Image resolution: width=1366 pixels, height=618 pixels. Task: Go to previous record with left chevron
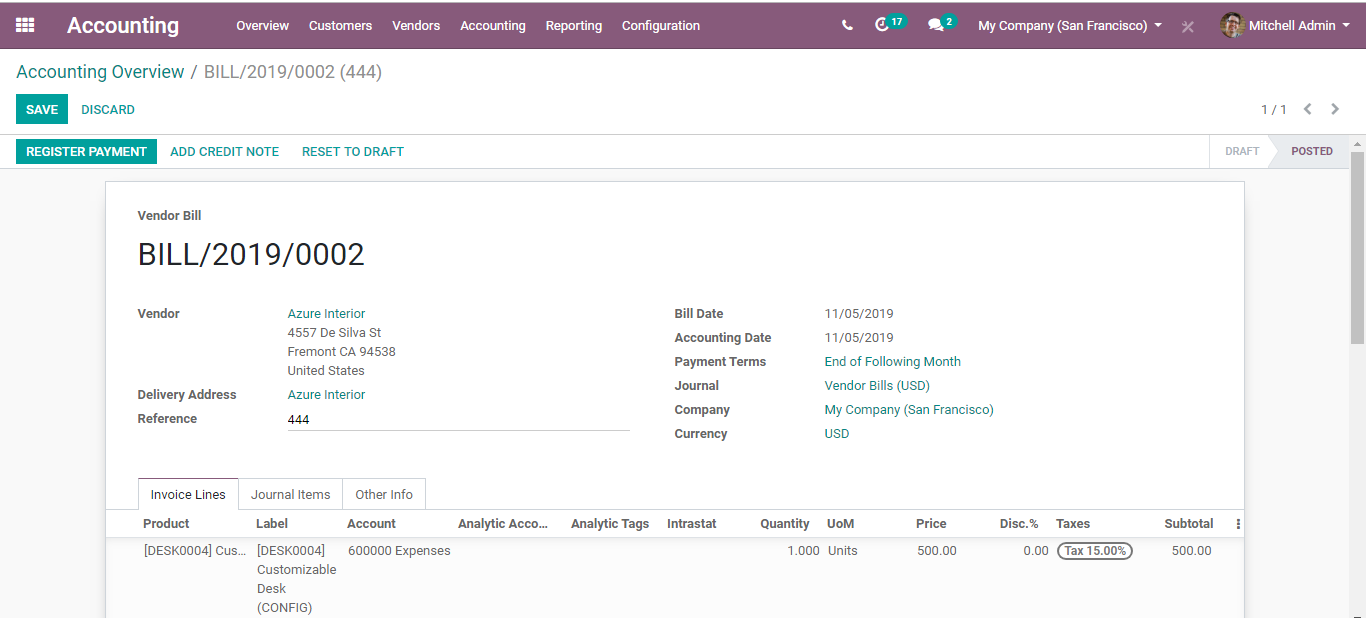click(x=1307, y=109)
